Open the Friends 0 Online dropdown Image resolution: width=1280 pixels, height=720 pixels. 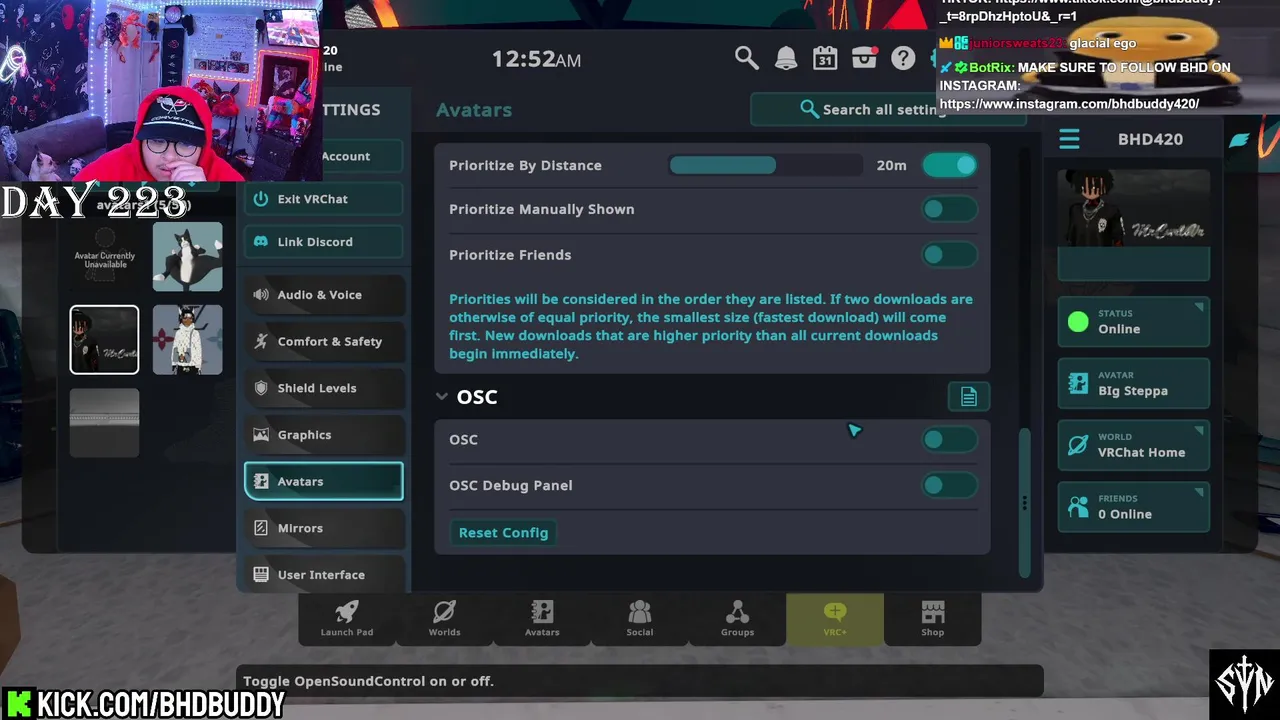tap(1133, 507)
